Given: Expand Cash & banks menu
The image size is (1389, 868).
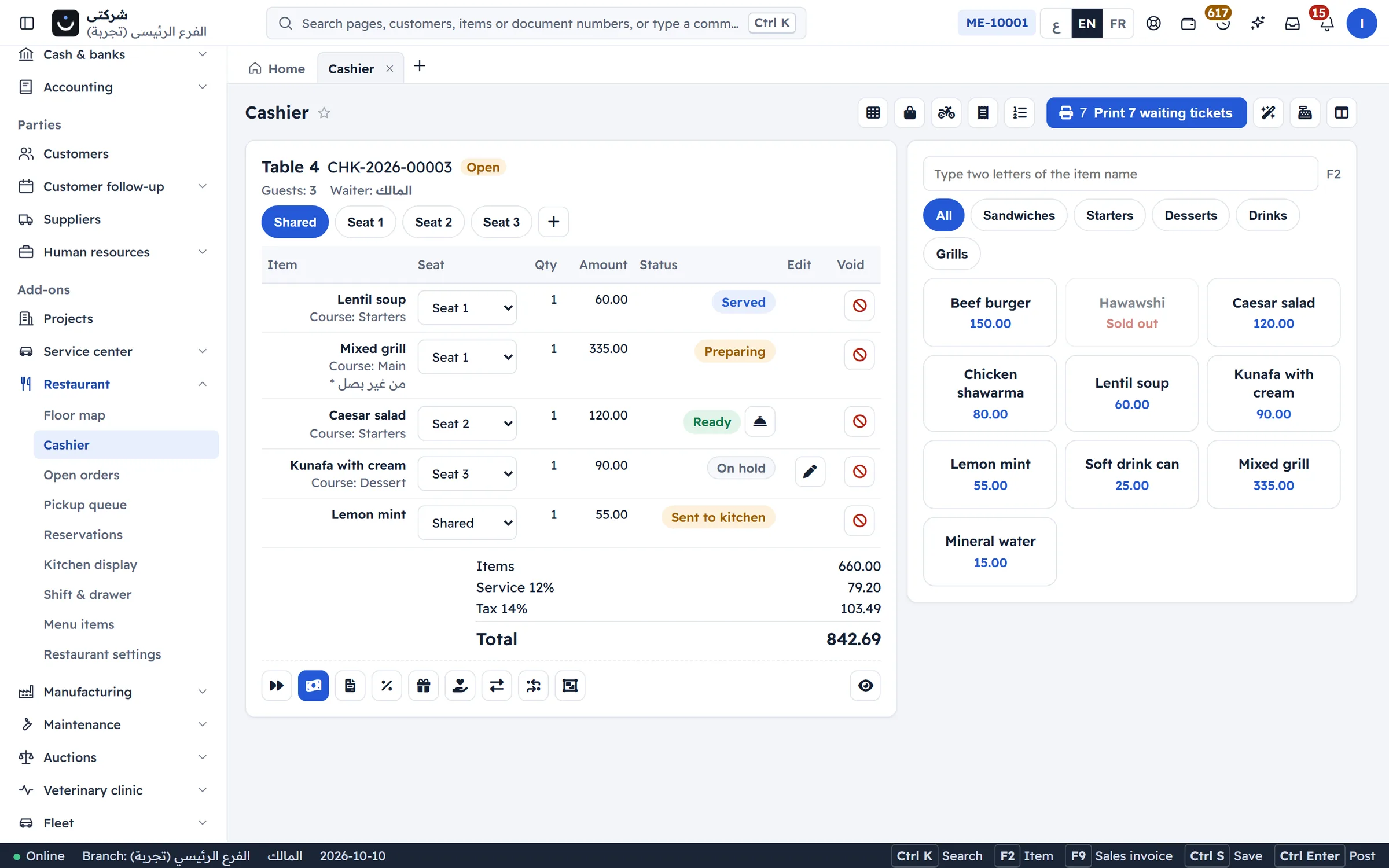Looking at the screenshot, I should (x=113, y=54).
